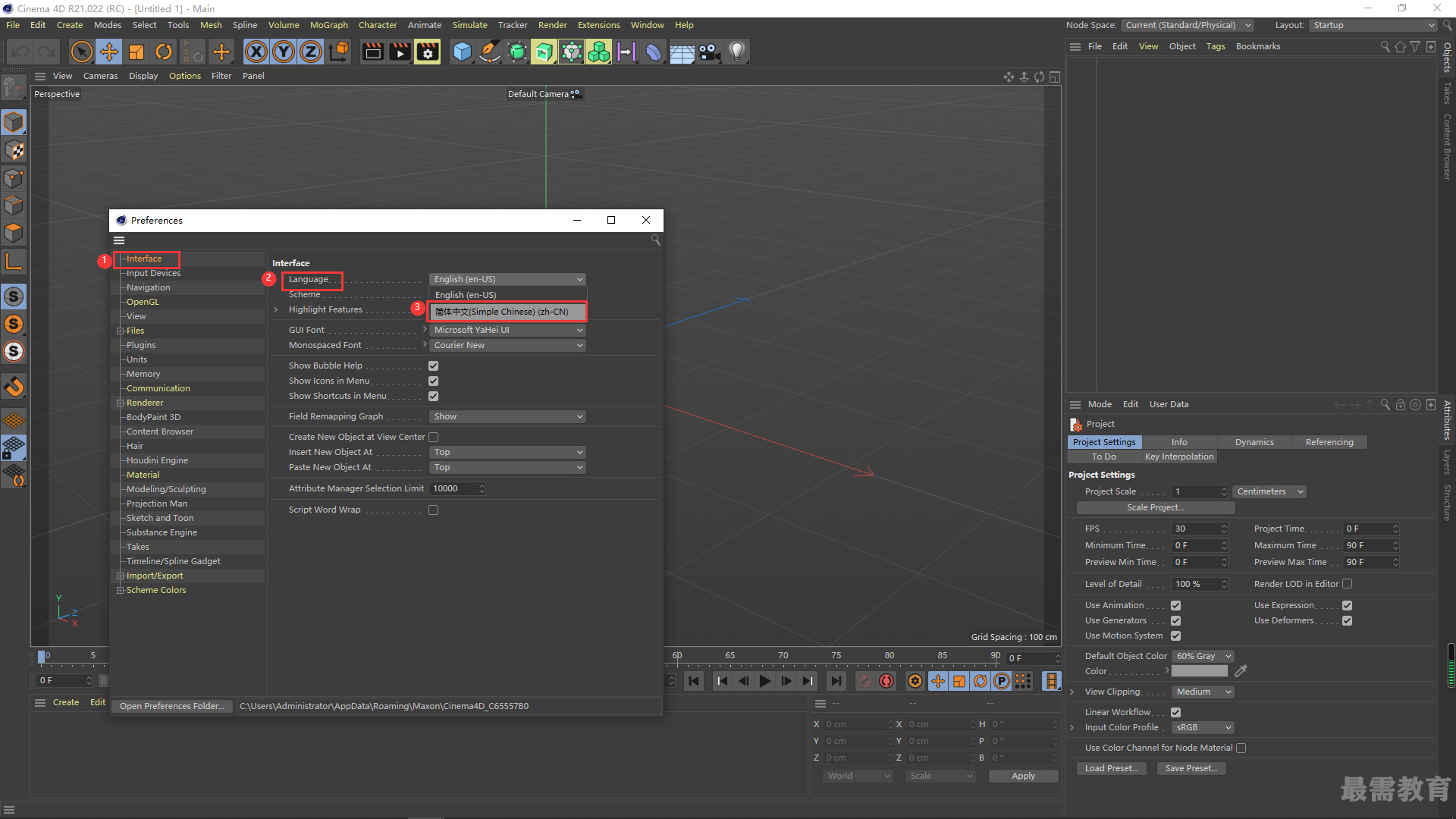Select Simple Chinese (zh-CN) language option
The width and height of the screenshot is (1456, 819).
click(x=507, y=312)
